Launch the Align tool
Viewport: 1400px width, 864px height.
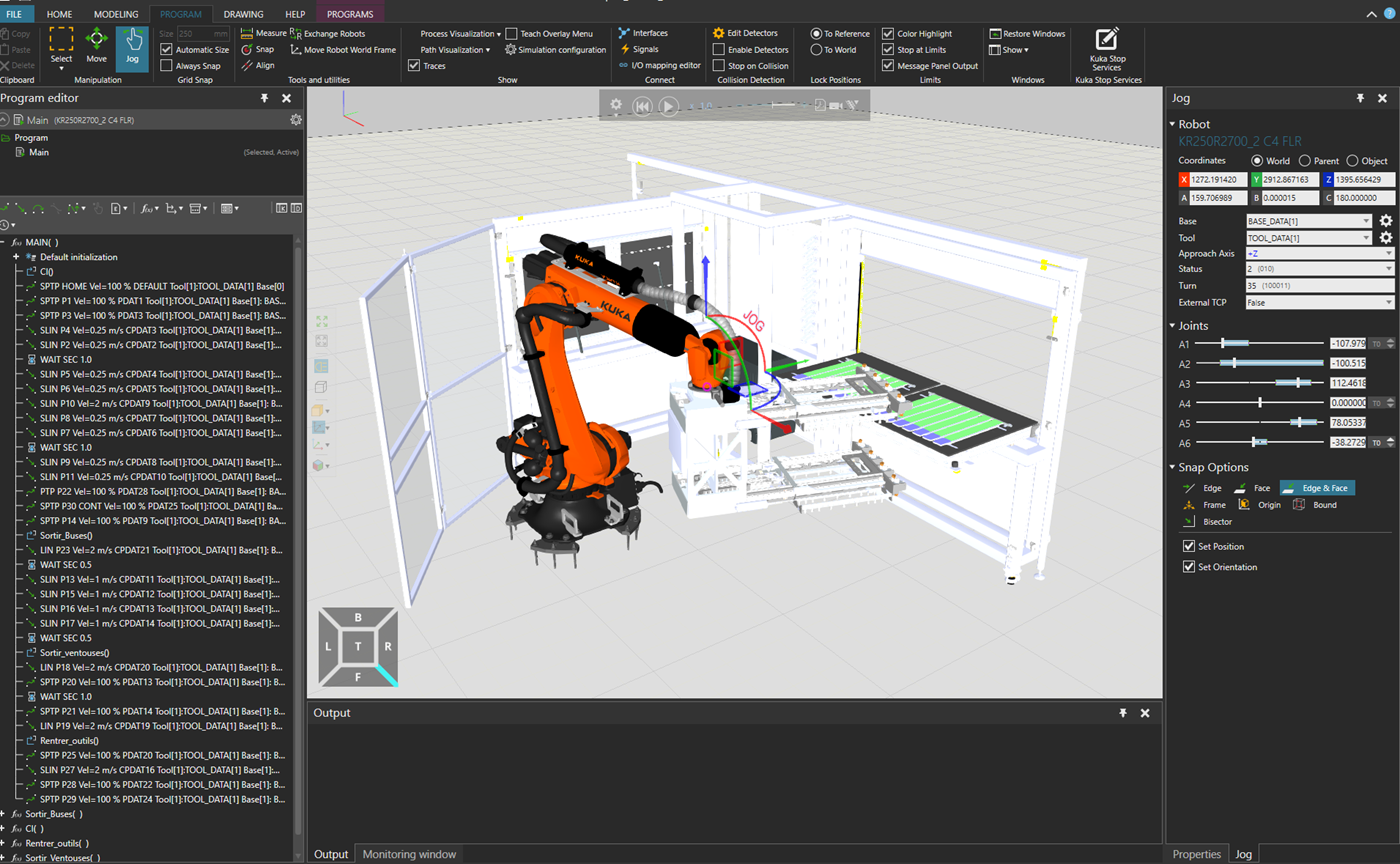[257, 65]
